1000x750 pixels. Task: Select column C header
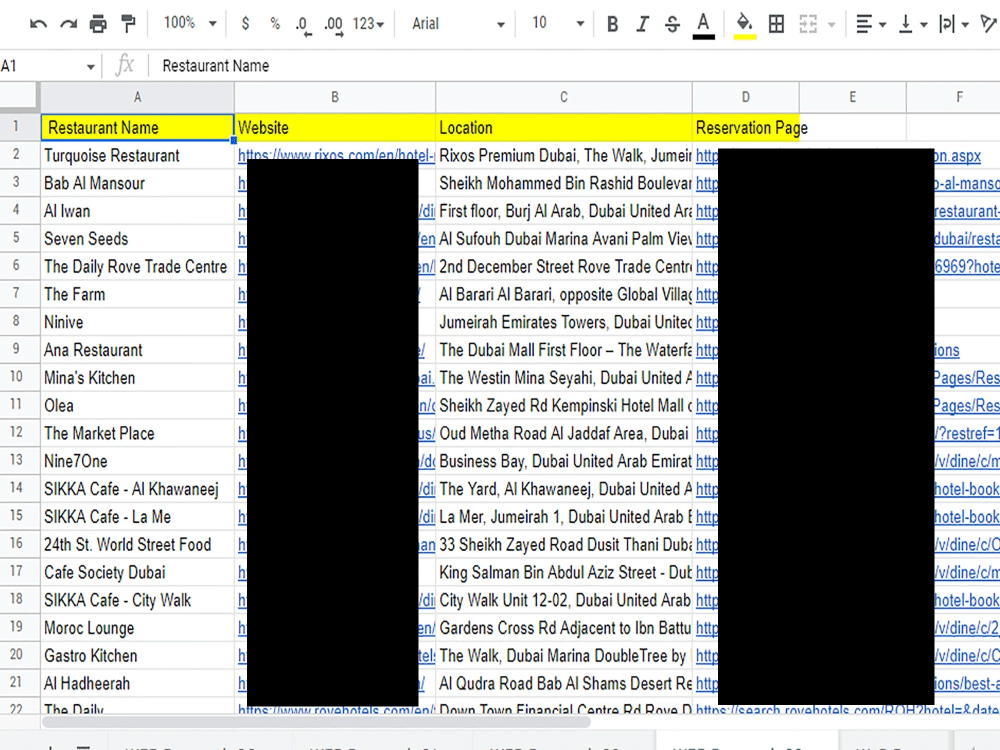click(x=564, y=97)
